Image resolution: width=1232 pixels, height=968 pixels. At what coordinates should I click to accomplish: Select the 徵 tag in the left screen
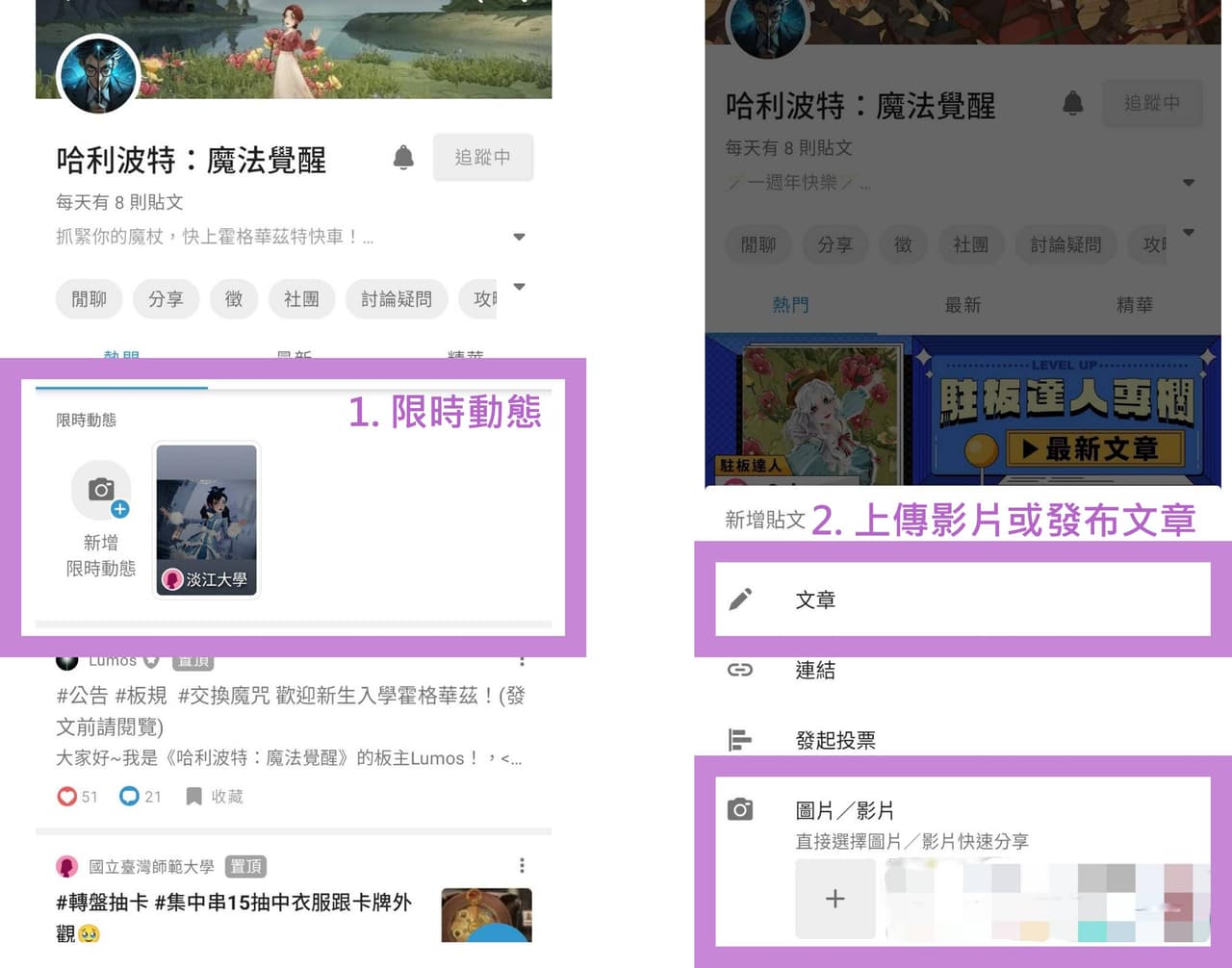tap(234, 299)
